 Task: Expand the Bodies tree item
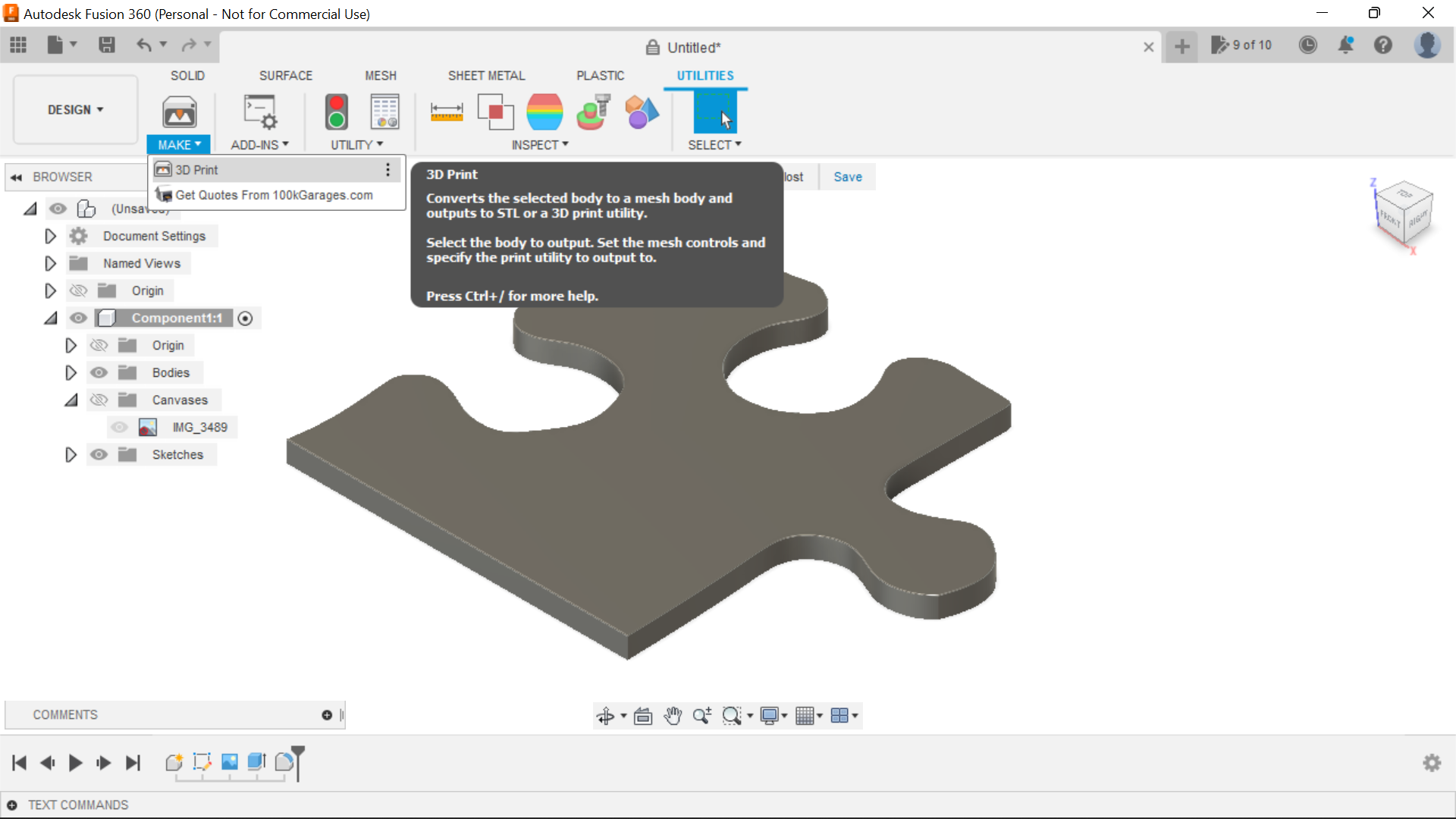click(x=70, y=372)
